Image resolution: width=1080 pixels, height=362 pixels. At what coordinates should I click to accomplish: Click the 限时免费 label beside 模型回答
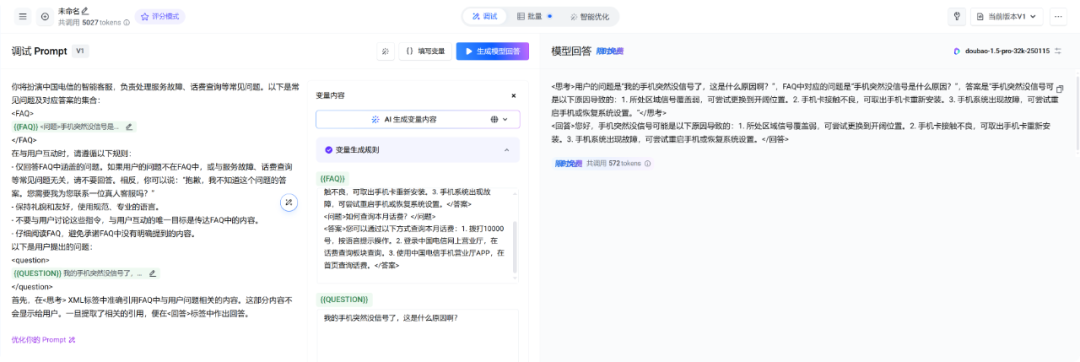610,52
